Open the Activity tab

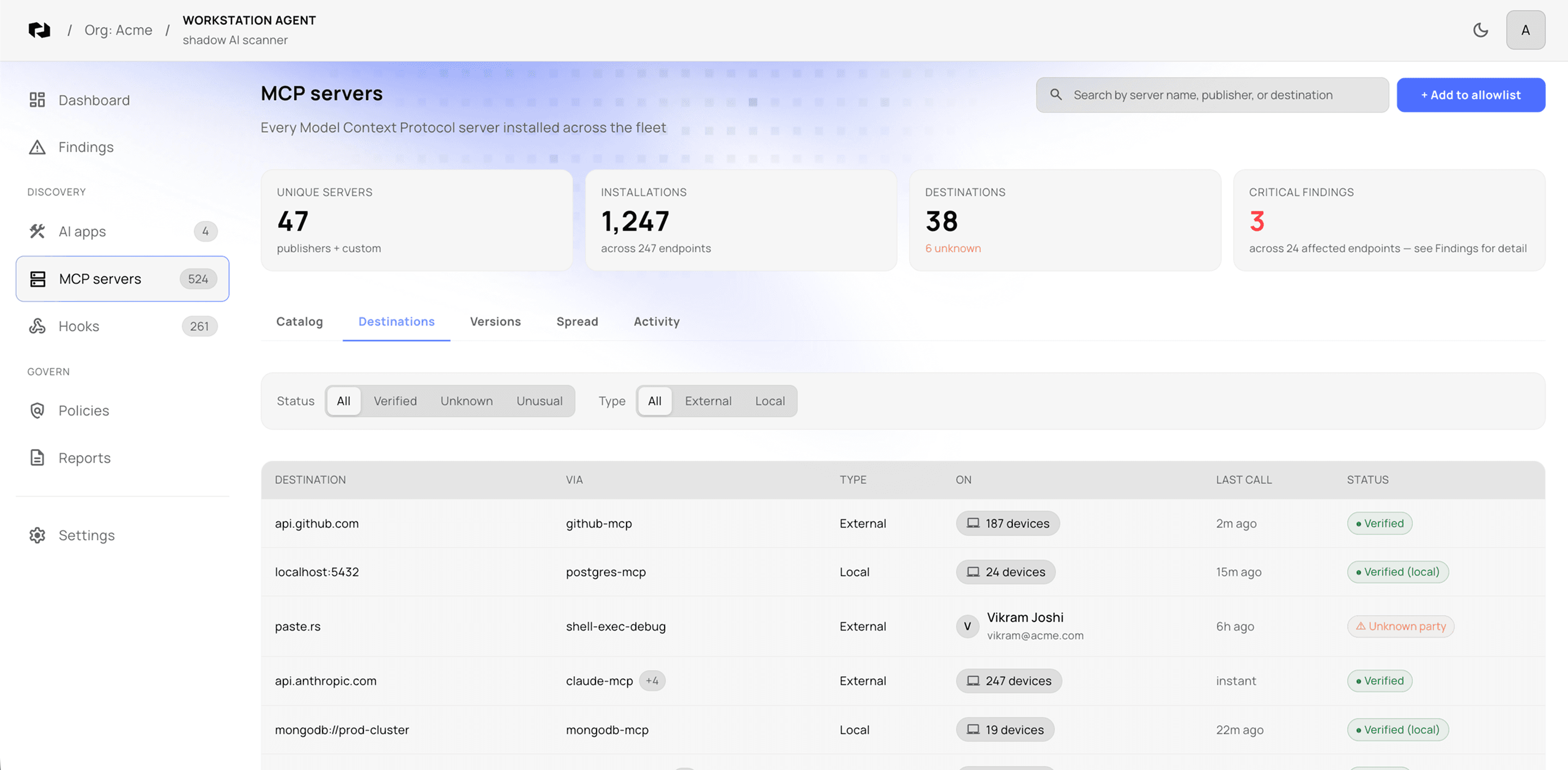coord(657,321)
